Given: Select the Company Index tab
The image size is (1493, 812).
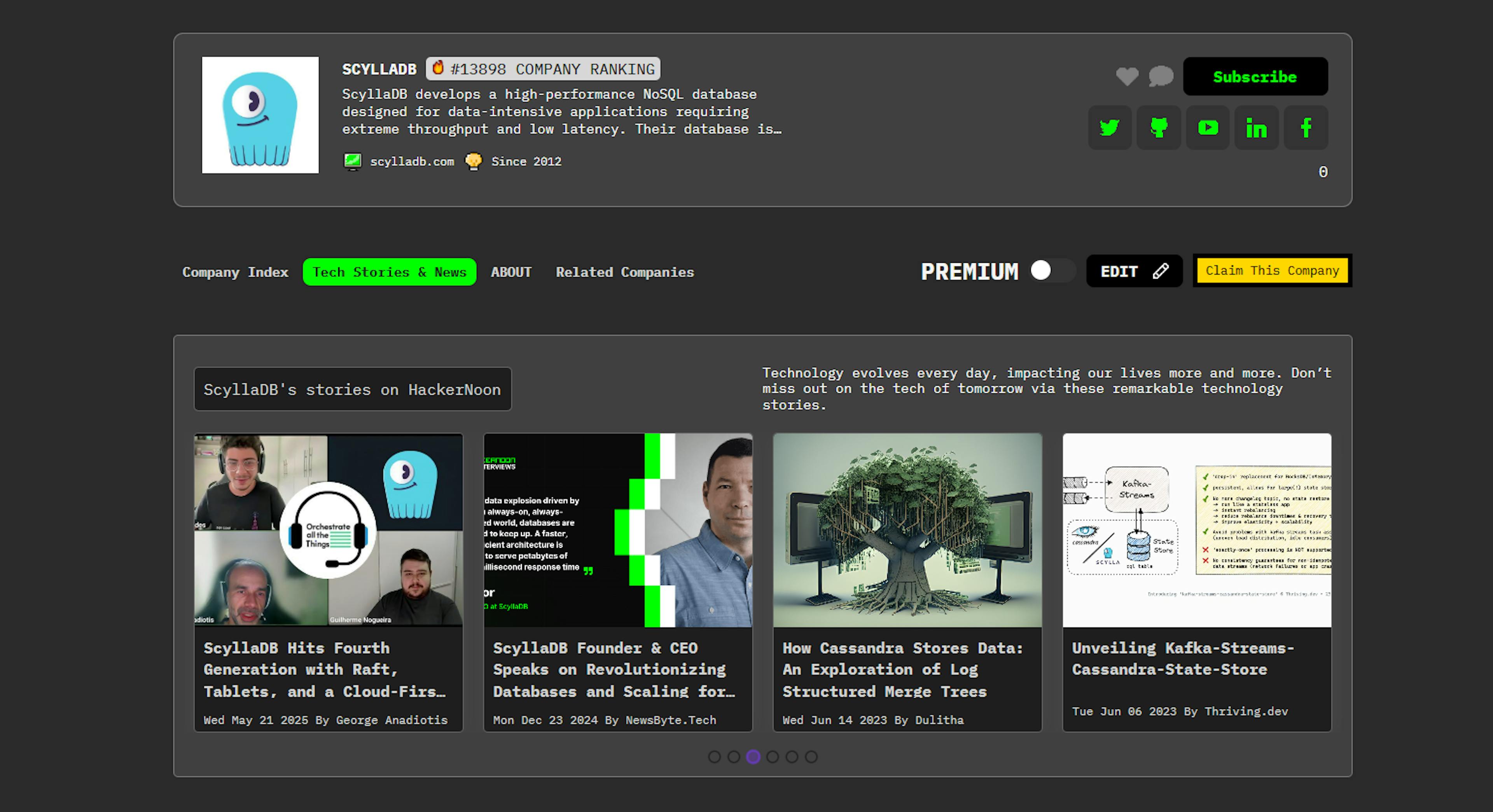Looking at the screenshot, I should pyautogui.click(x=235, y=272).
